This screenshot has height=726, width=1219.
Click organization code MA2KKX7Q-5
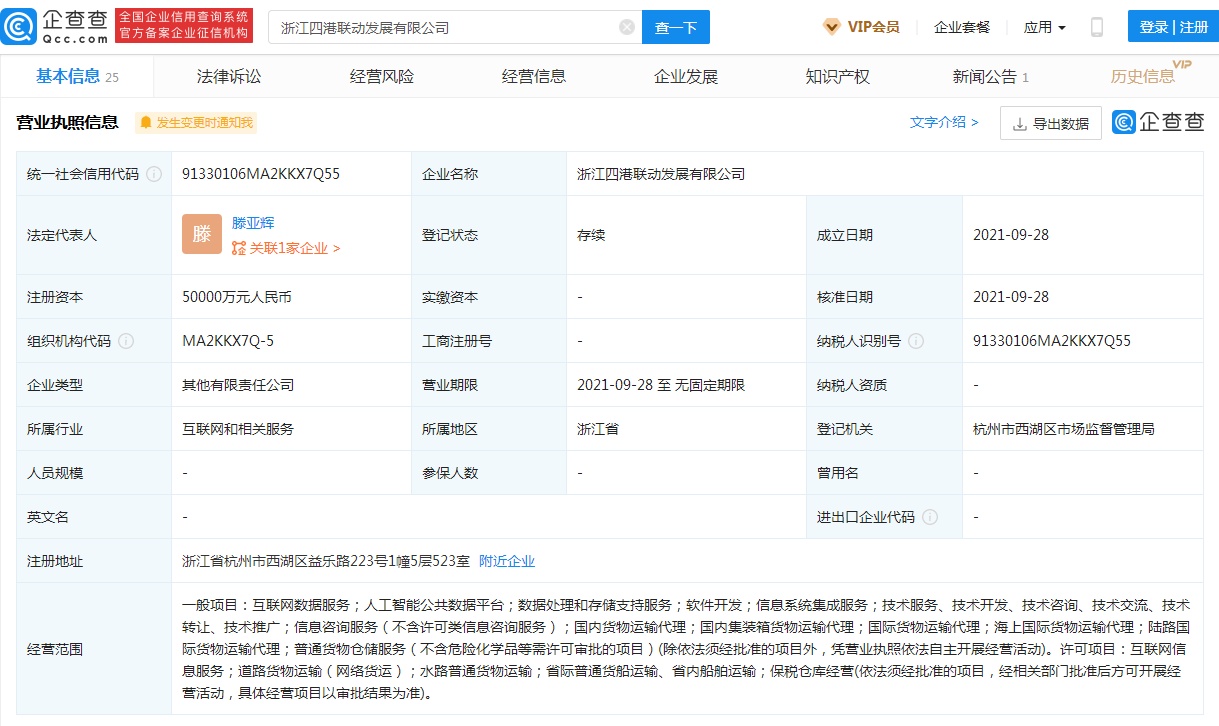click(228, 341)
